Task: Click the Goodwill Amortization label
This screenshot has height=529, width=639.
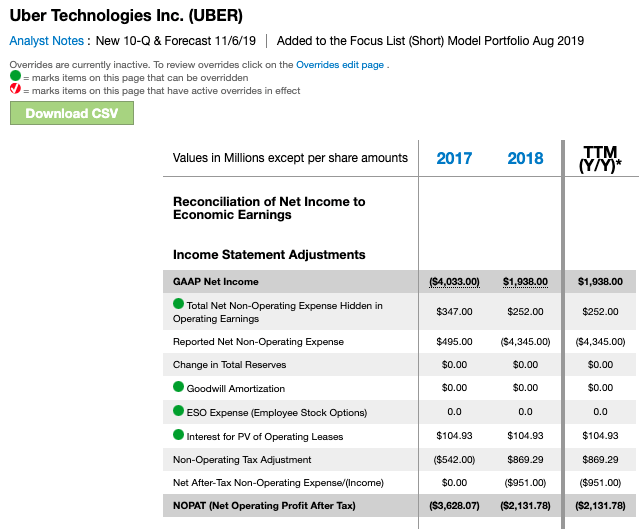Action: pyautogui.click(x=236, y=388)
